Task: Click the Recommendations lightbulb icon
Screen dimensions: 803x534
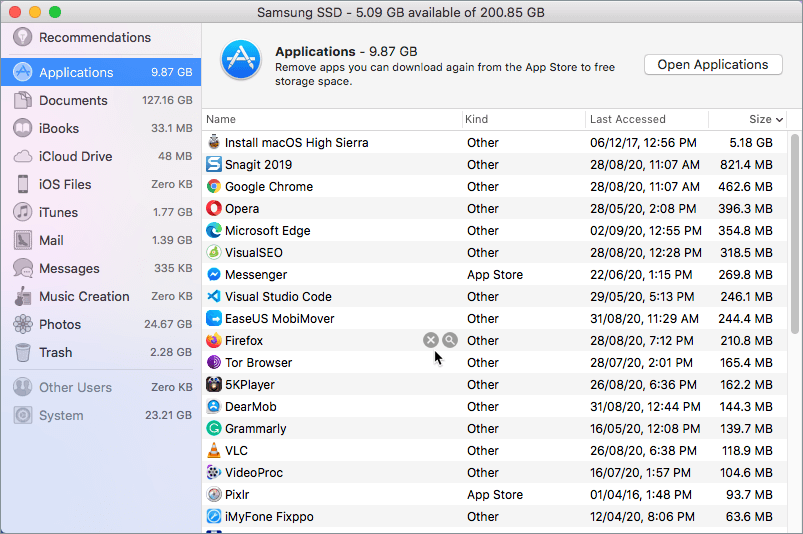Action: (23, 37)
